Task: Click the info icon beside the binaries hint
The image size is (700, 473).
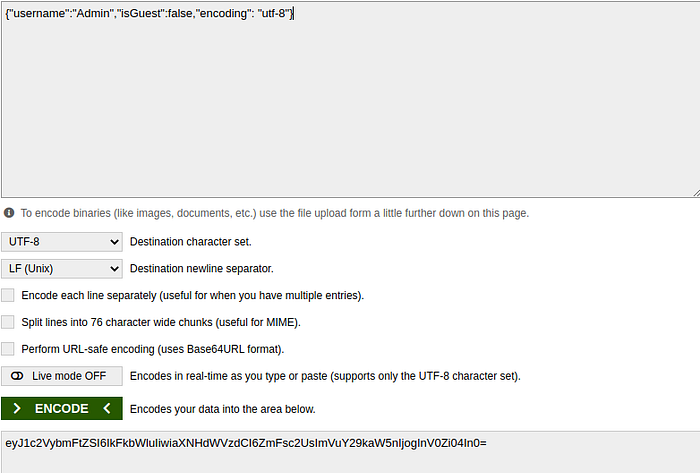Action: pos(9,213)
